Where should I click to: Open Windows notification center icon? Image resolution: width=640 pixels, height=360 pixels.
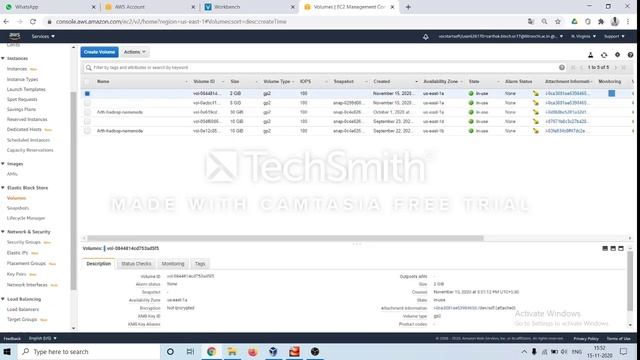[623, 351]
